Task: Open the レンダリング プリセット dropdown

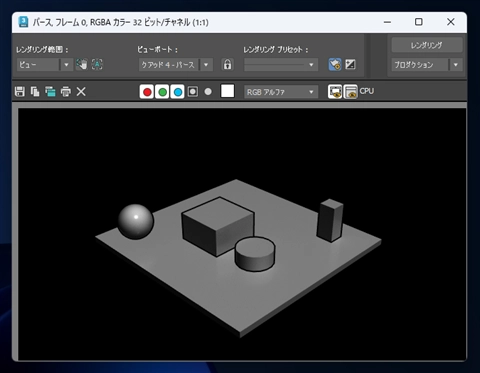Action: point(281,65)
